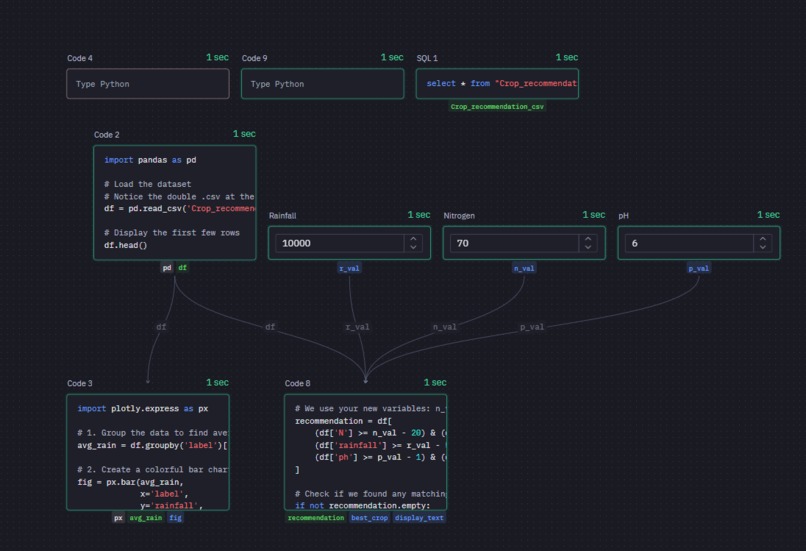The width and height of the screenshot is (806, 551).
Task: Select the p_val variable tag below pH
Action: point(699,268)
